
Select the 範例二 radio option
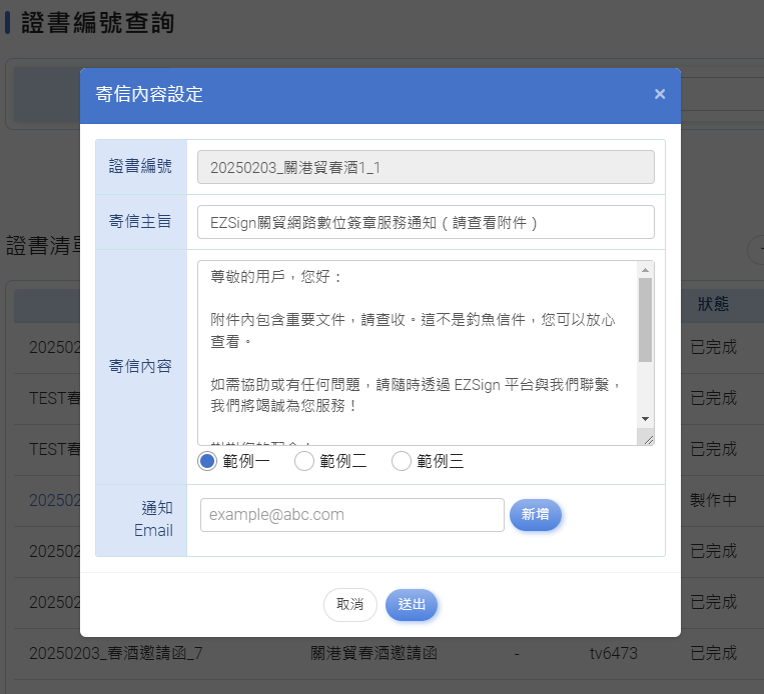(x=304, y=461)
